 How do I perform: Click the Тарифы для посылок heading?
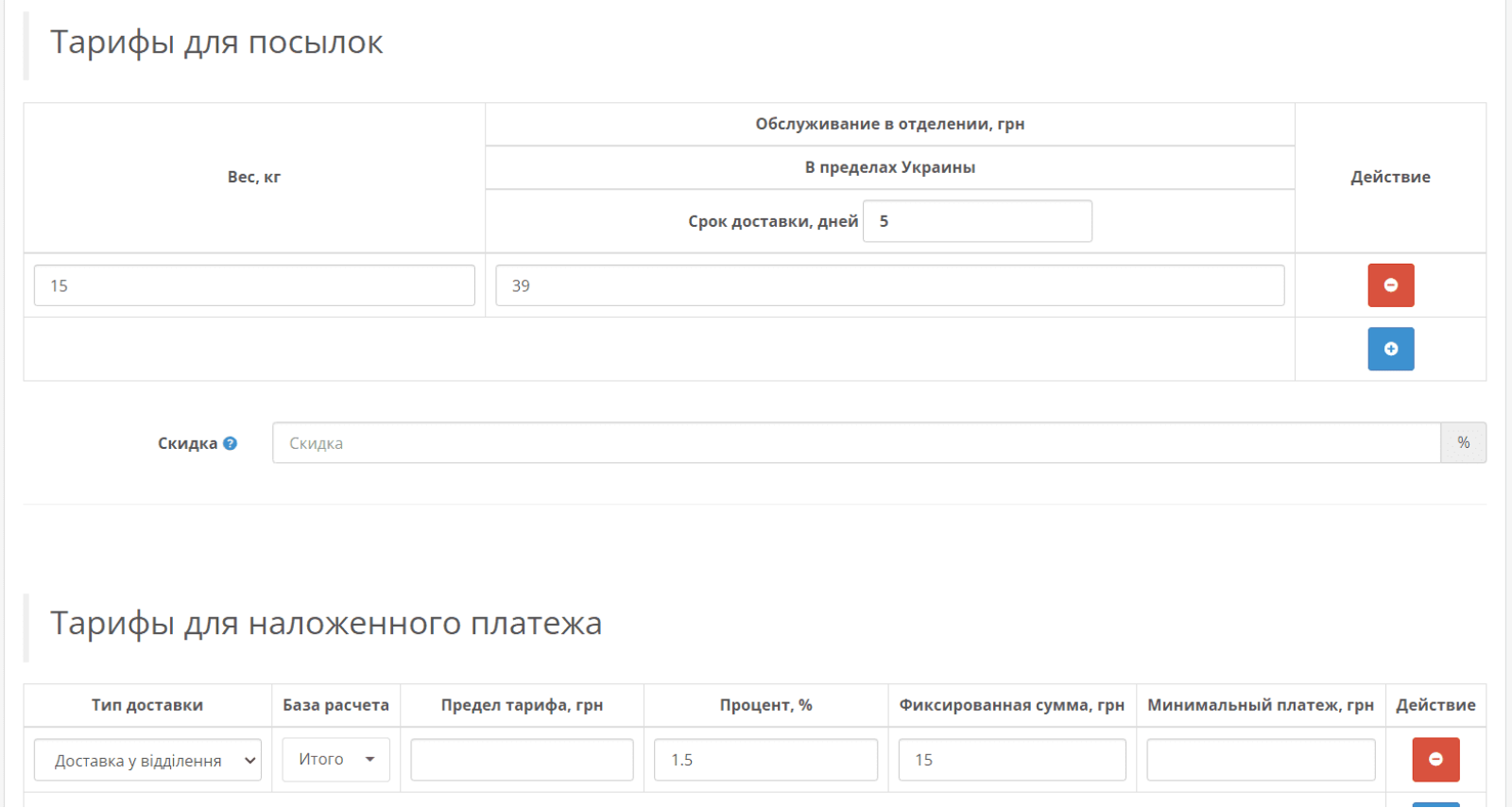216,43
